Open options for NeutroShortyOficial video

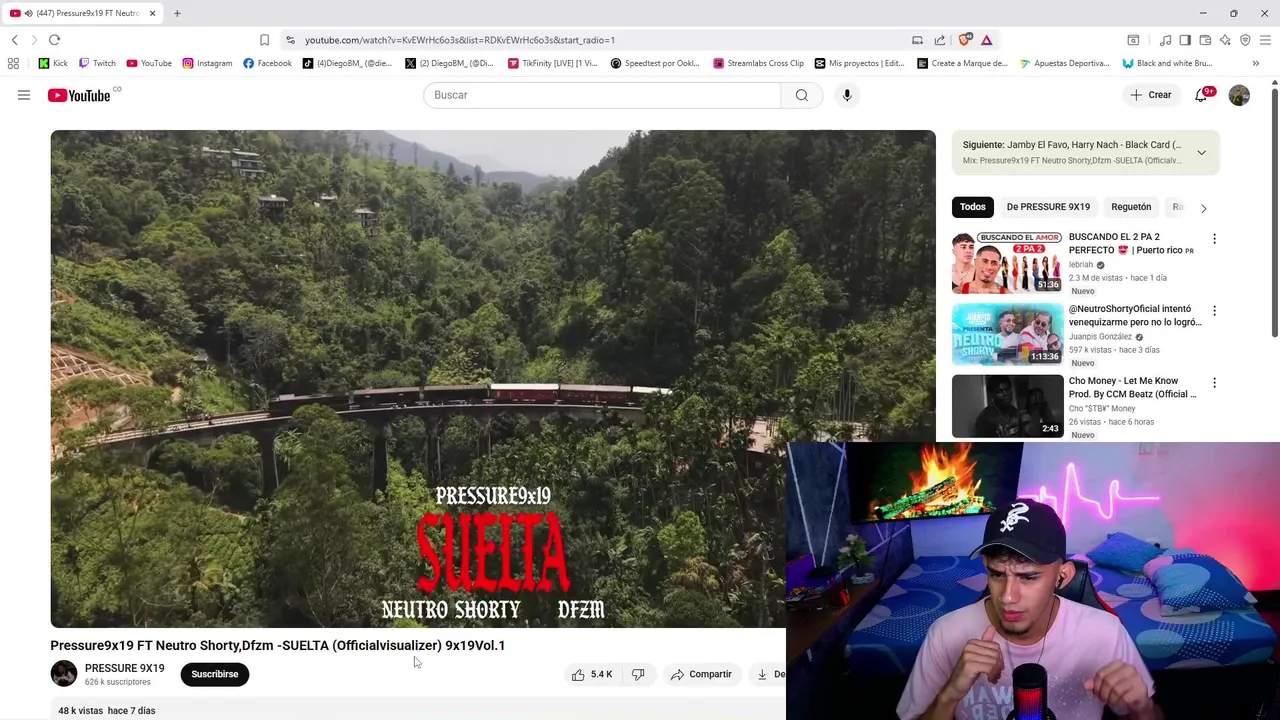click(1214, 311)
